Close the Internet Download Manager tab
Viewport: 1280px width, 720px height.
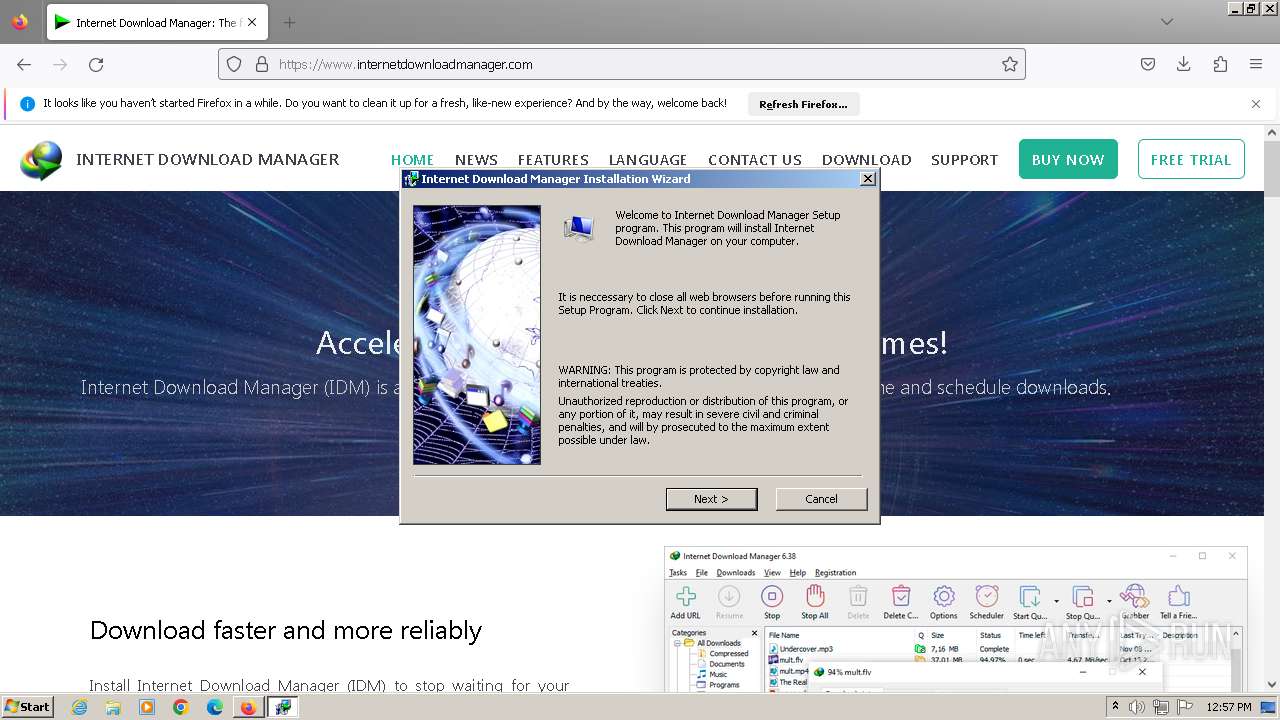(x=251, y=22)
